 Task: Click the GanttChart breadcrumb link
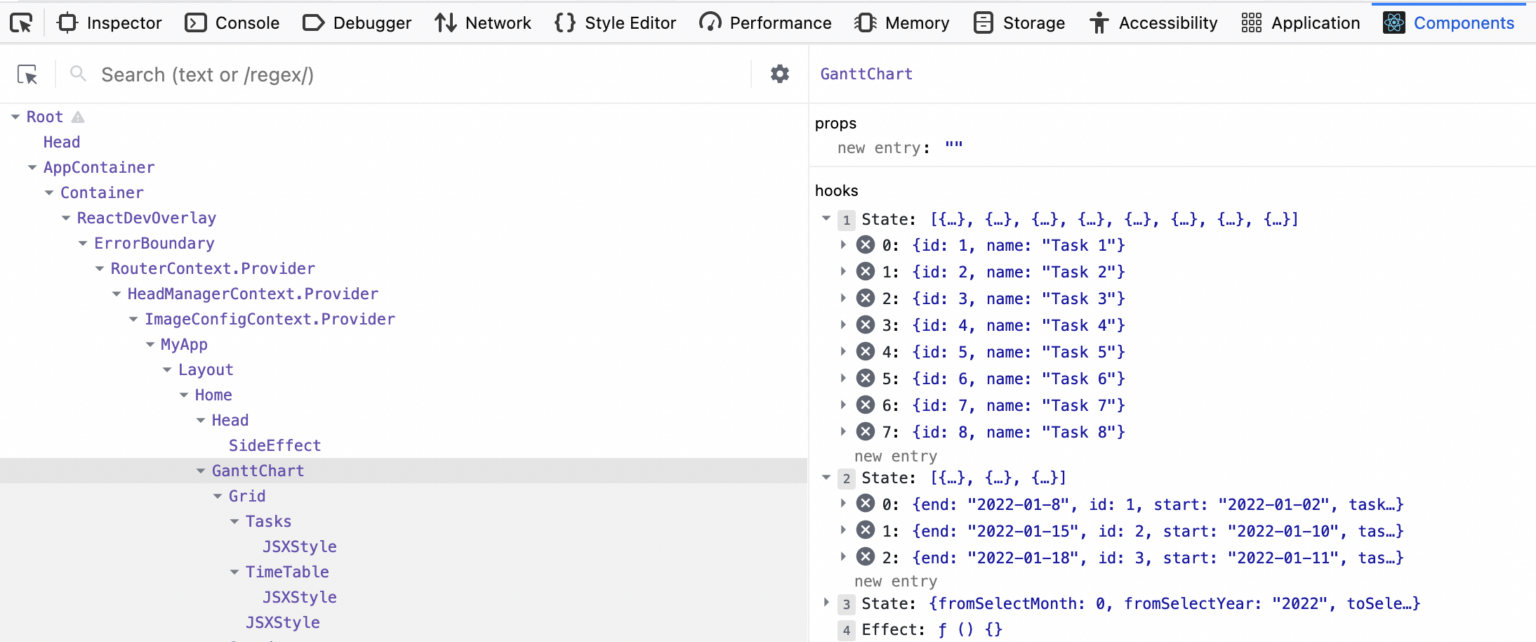[866, 73]
